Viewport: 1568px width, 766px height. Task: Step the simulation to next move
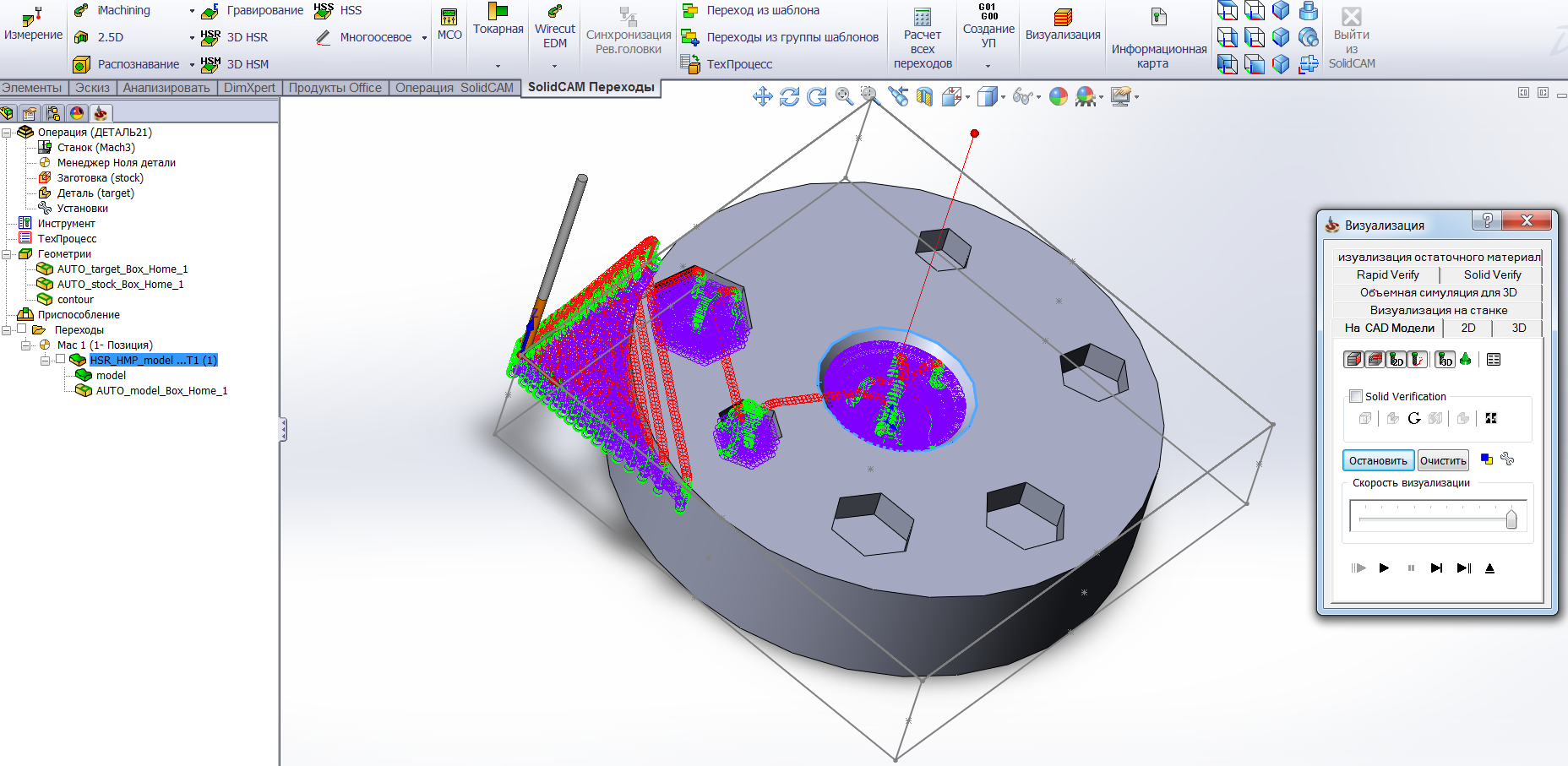pyautogui.click(x=1436, y=568)
